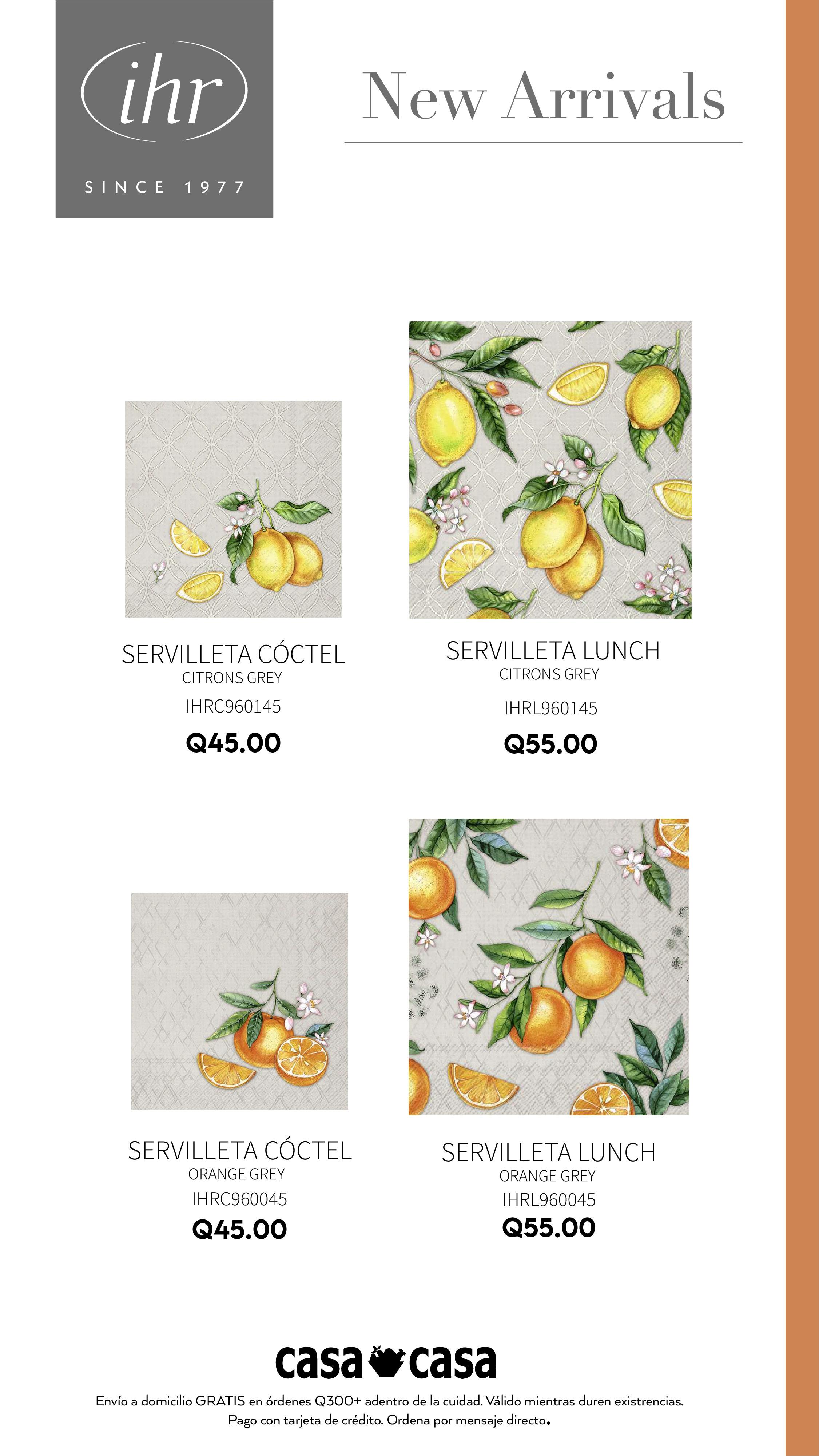The image size is (819, 1456).
Task: Click product code IHRC960145
Action: point(234,706)
